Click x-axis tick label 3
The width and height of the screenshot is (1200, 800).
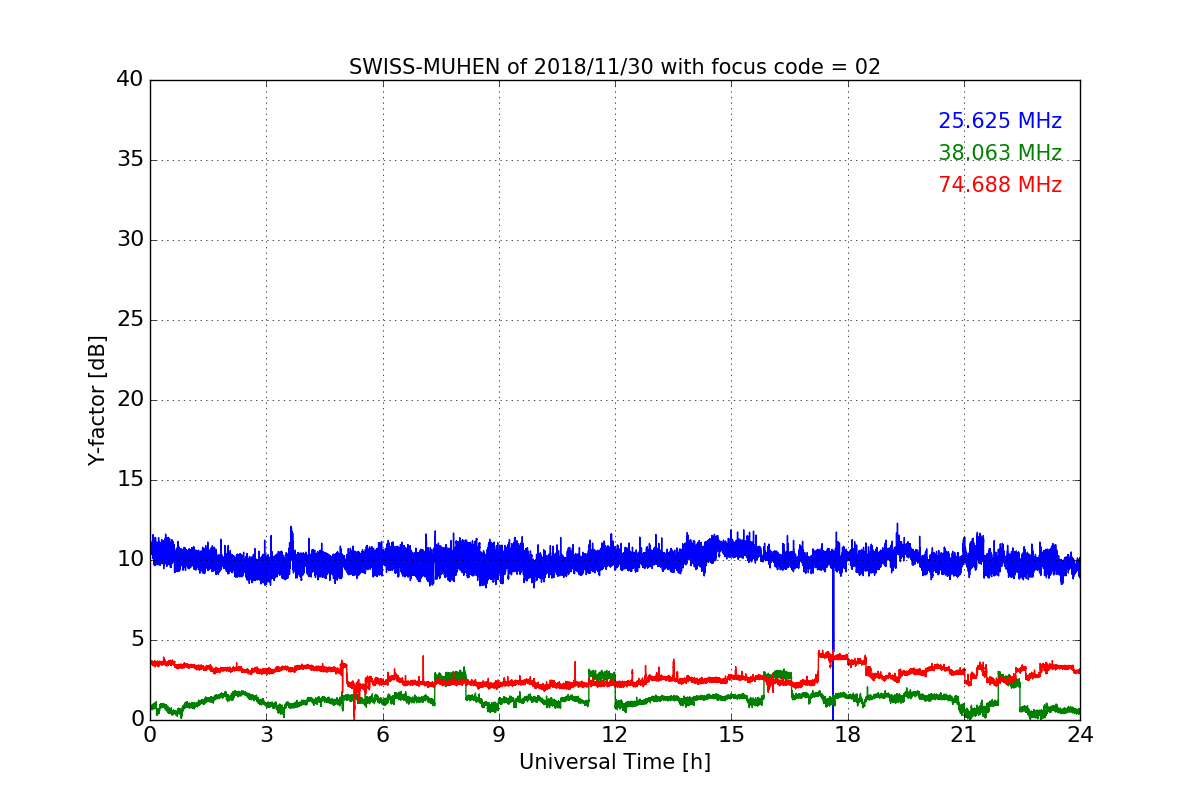coord(266,734)
